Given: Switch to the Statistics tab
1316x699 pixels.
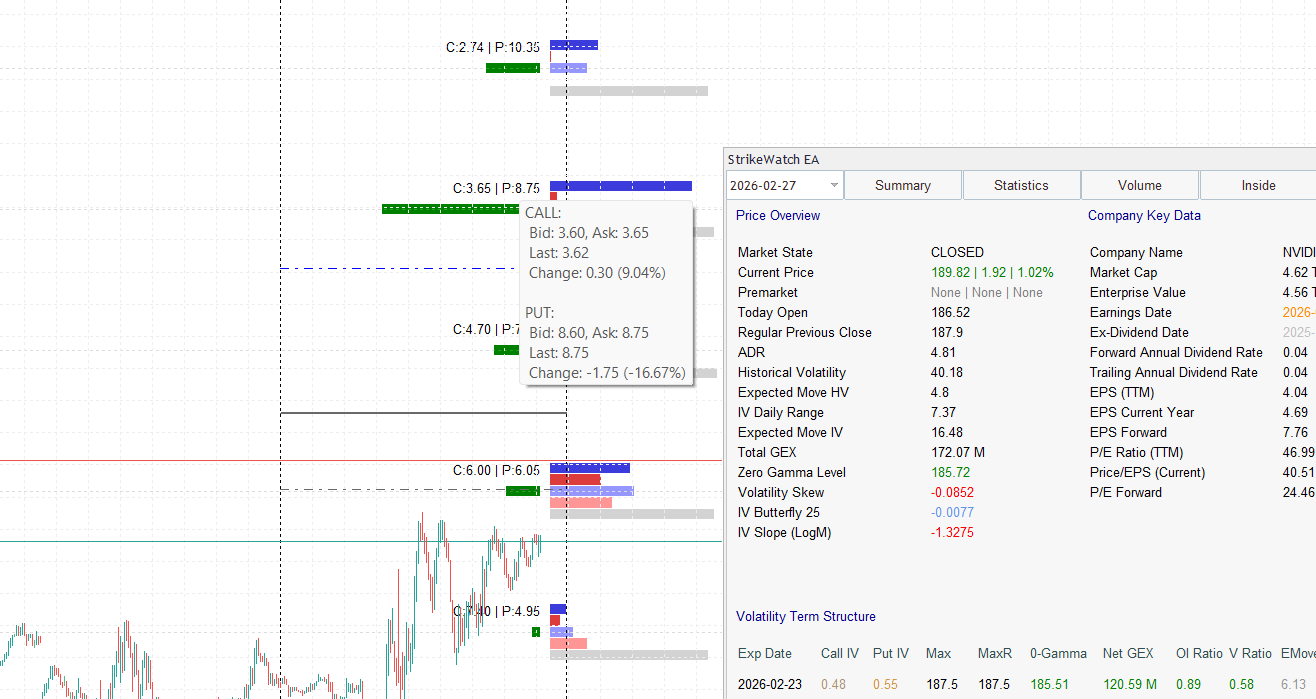Looking at the screenshot, I should pos(1021,185).
